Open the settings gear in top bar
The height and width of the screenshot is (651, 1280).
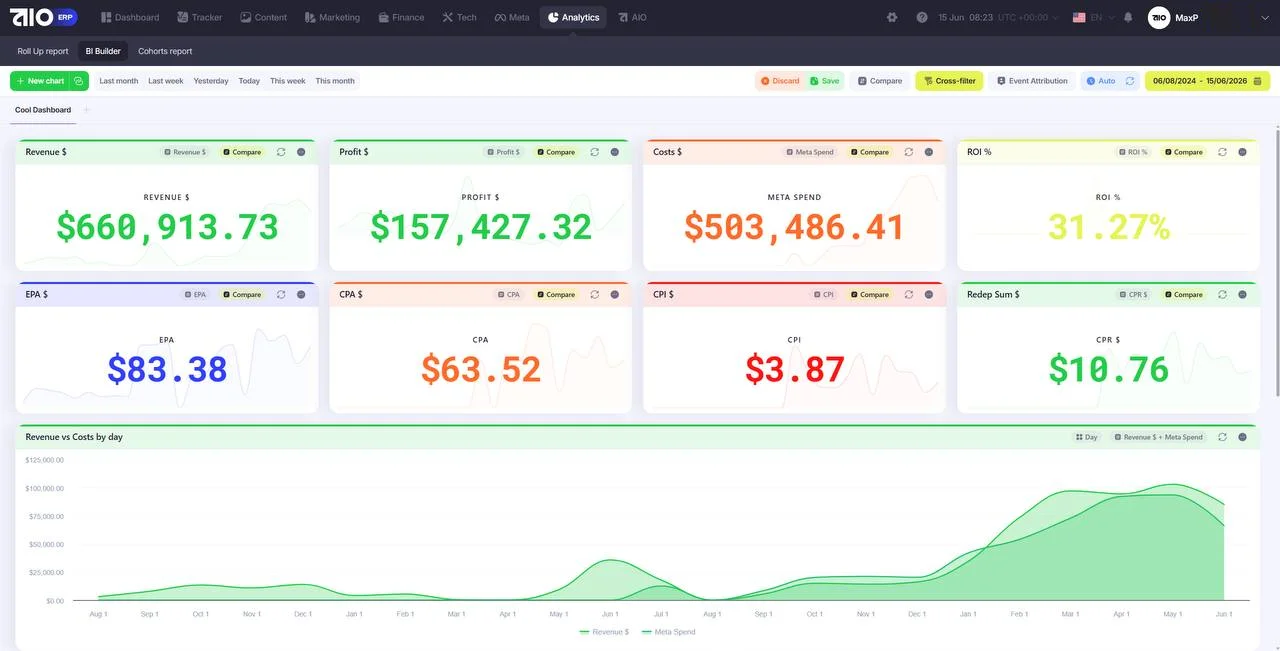click(892, 17)
